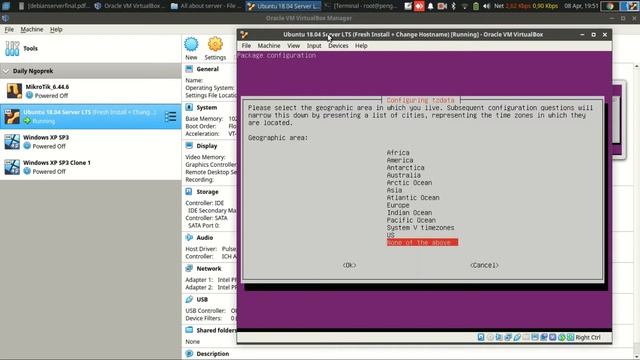Click the virtualization features V icon
Viewport: 640px width, 360px height.
553,337
